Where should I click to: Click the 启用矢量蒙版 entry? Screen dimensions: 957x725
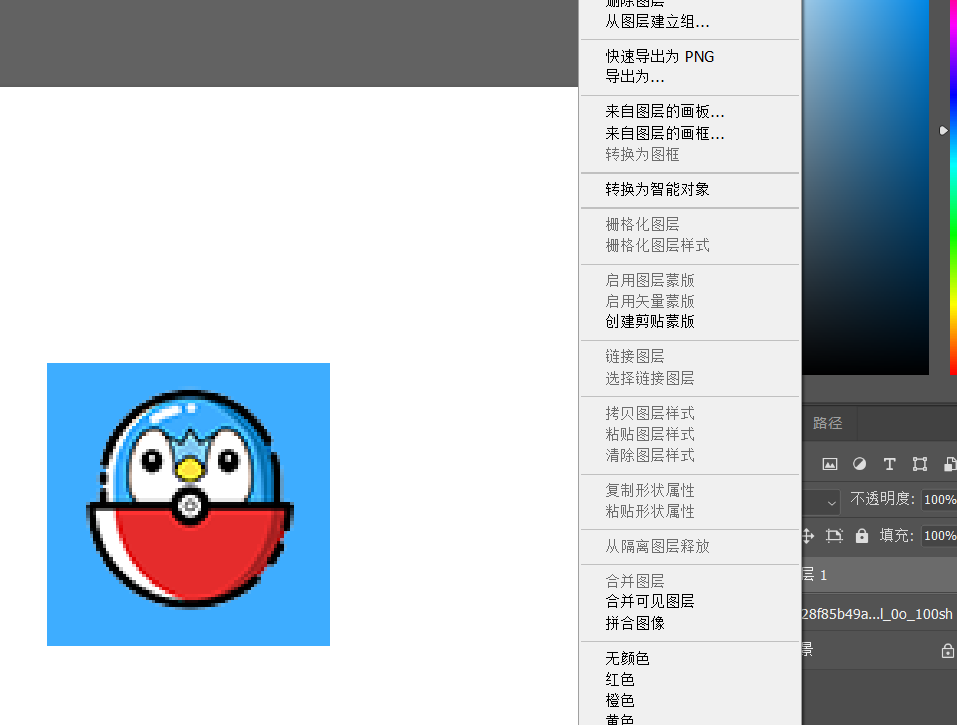(x=650, y=301)
